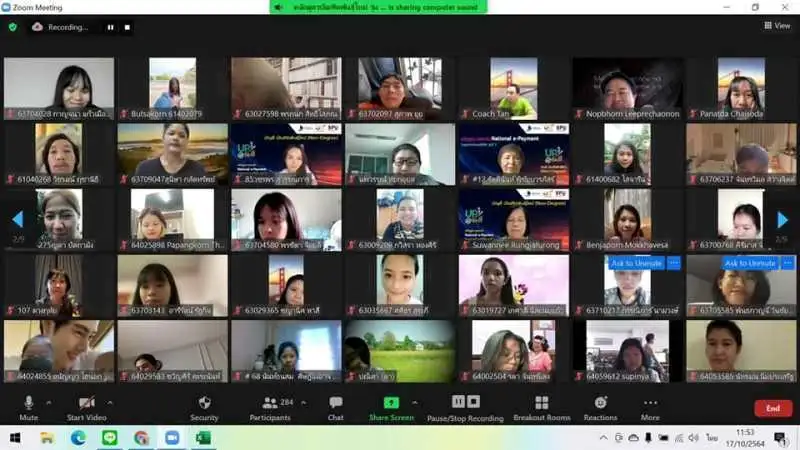Toggle the Mute microphone button
Screen dimensions: 800x450
(29, 403)
